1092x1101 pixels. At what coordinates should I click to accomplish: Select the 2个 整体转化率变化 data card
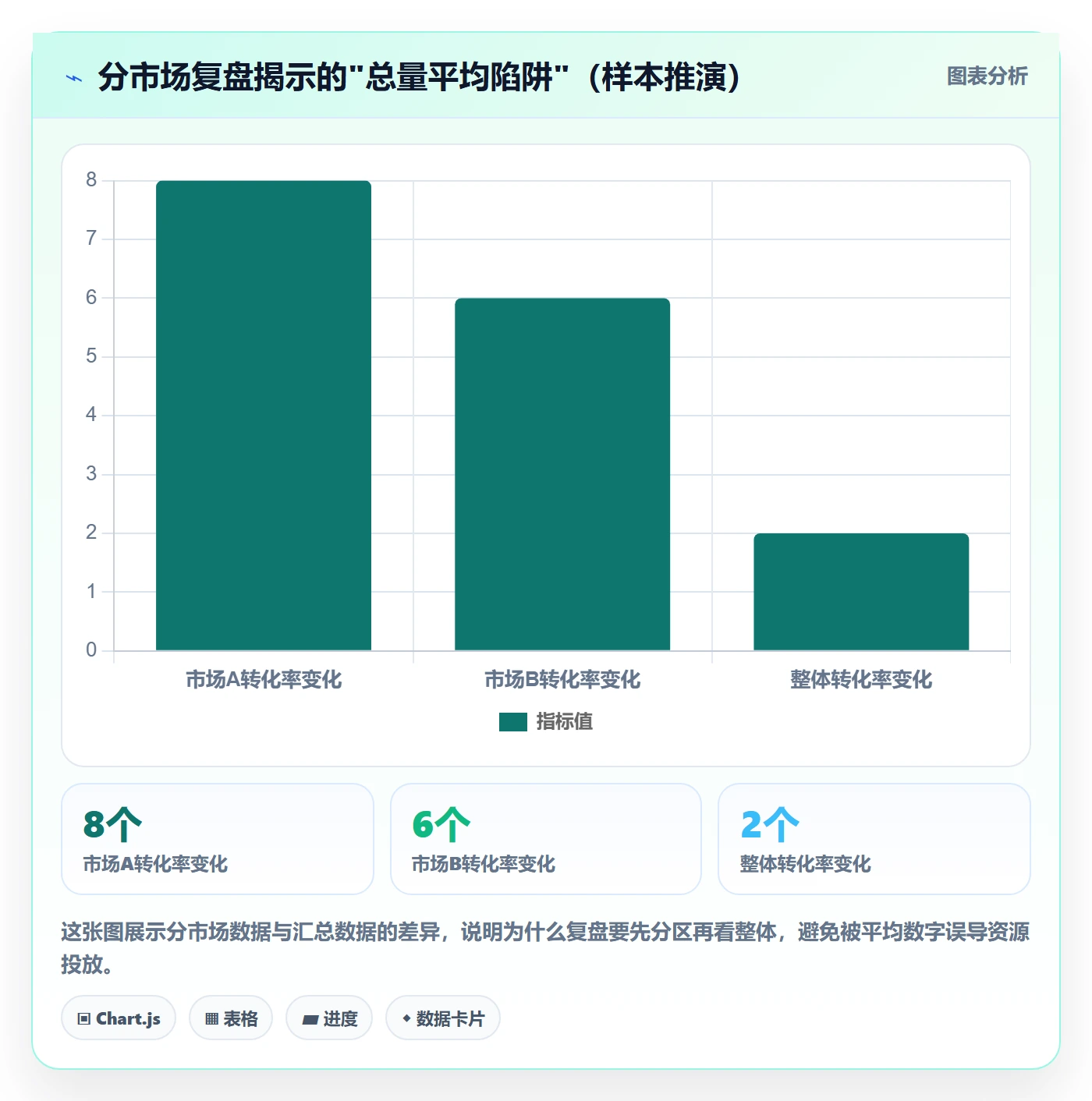click(x=874, y=839)
